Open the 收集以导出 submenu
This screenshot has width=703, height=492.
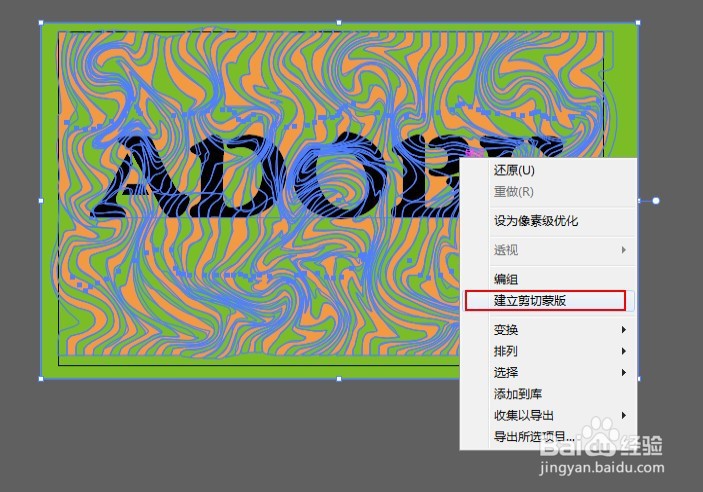click(548, 416)
